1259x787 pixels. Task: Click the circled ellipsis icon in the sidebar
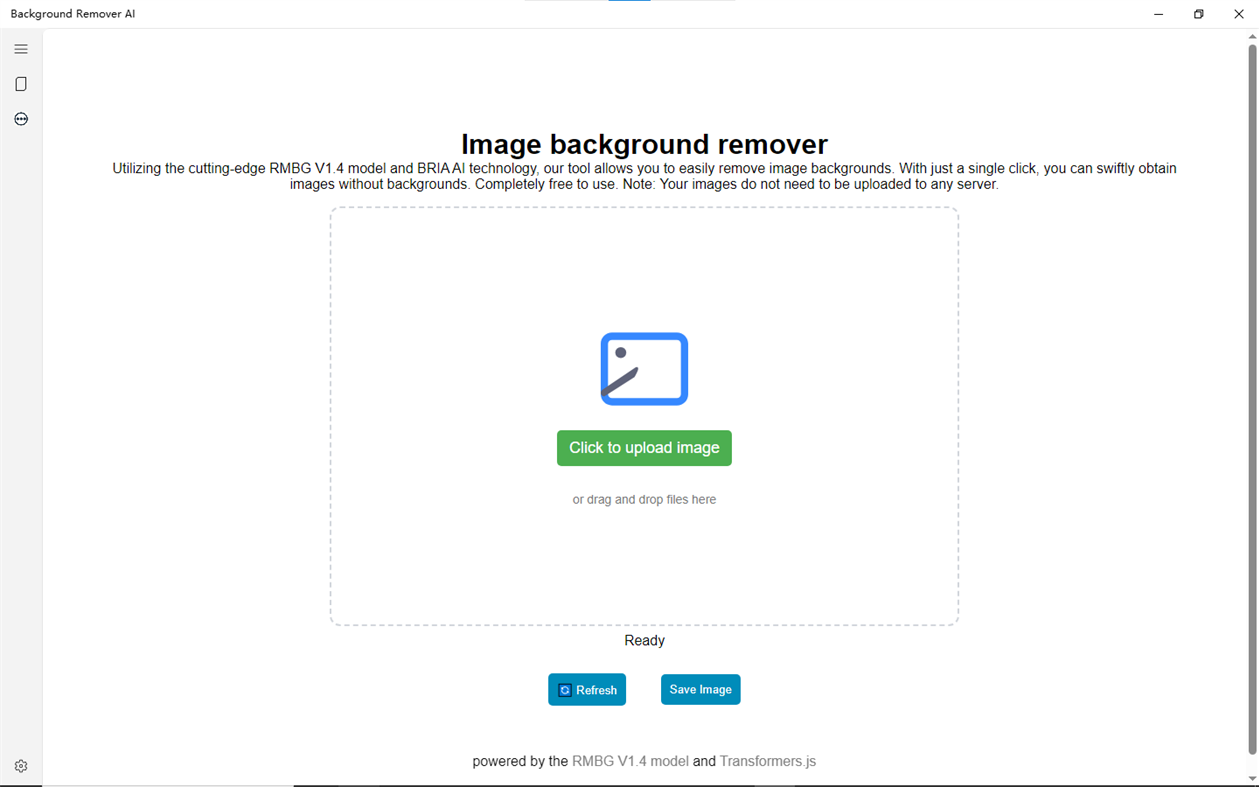click(x=20, y=118)
